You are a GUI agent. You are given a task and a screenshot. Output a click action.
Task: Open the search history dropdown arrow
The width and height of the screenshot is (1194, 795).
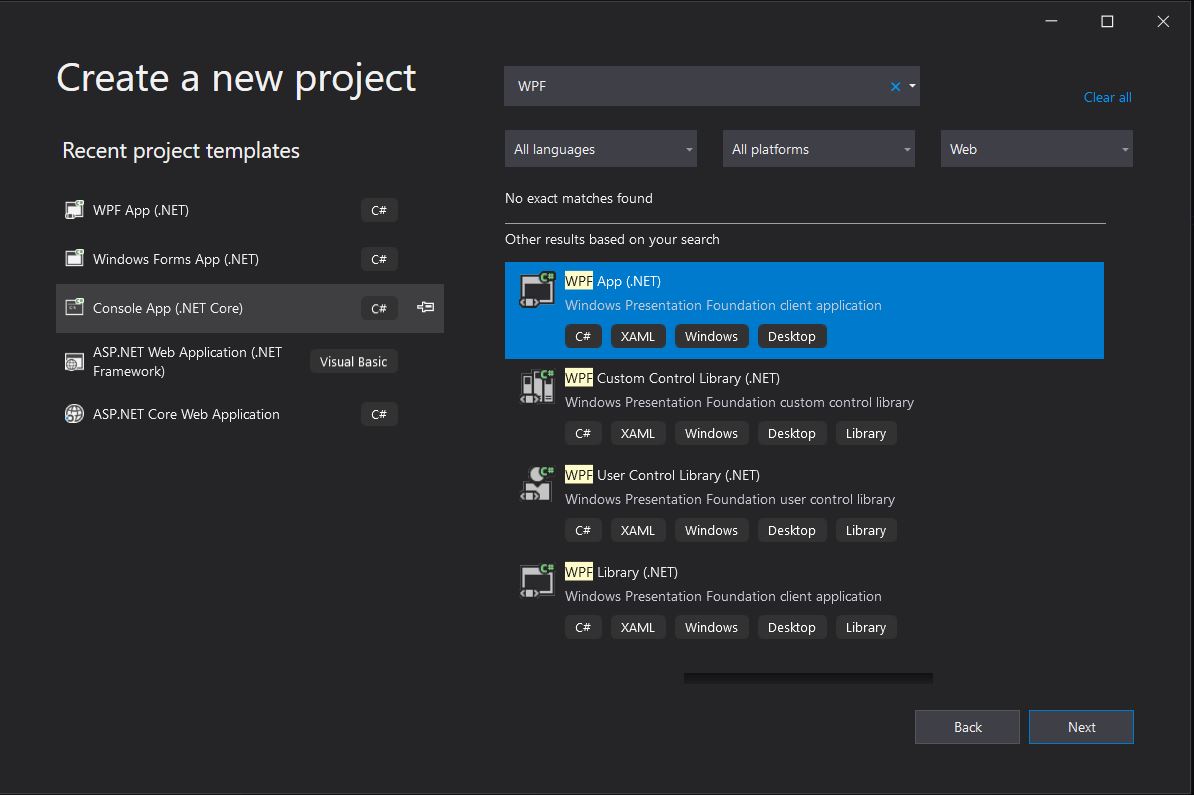pos(911,86)
